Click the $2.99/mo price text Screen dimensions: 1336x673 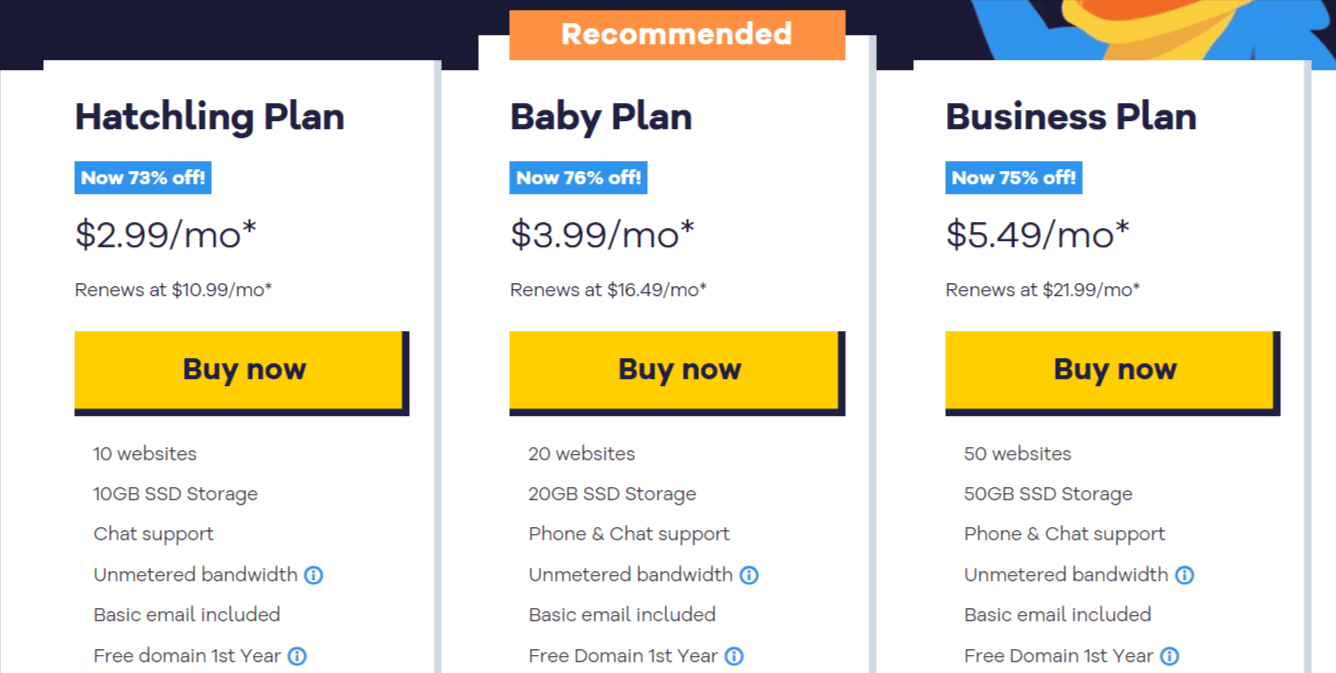(166, 234)
